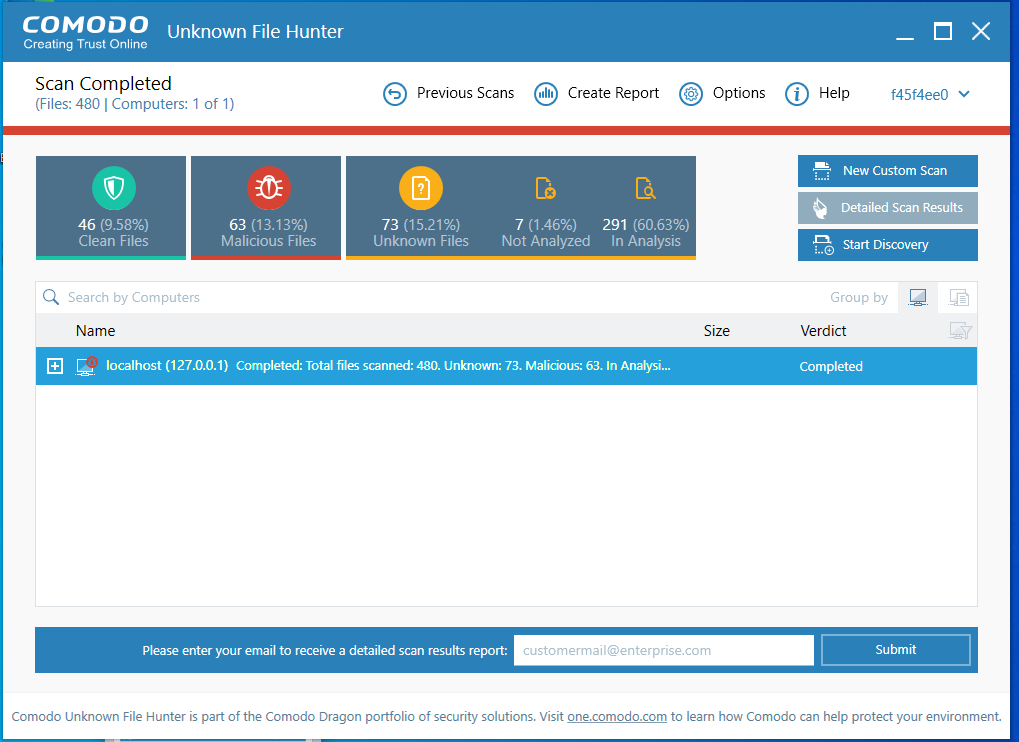This screenshot has width=1019, height=742.
Task: Click the In Analysis file icon
Action: (x=645, y=188)
